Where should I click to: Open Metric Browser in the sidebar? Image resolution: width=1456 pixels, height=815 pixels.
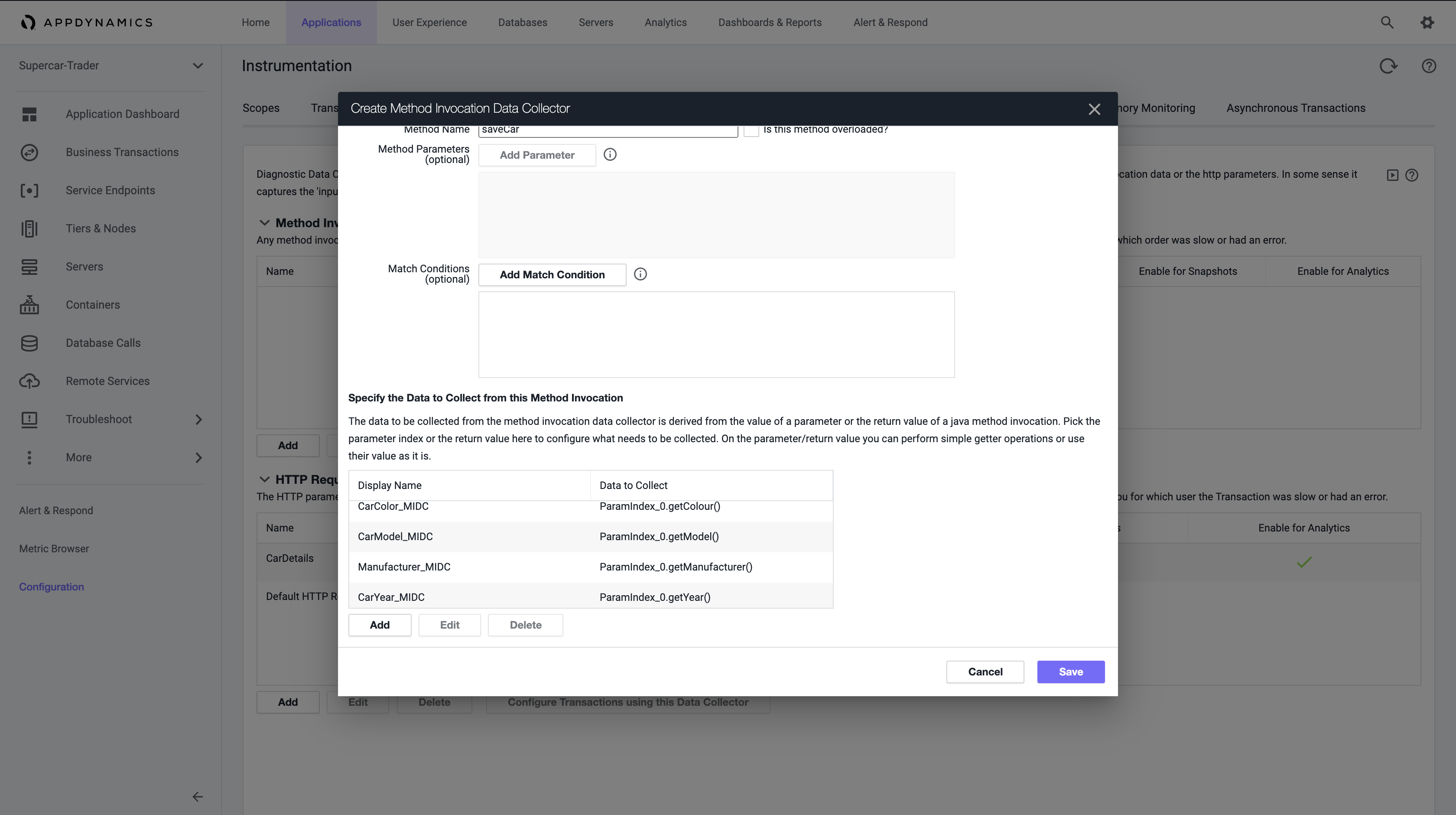[54, 549]
